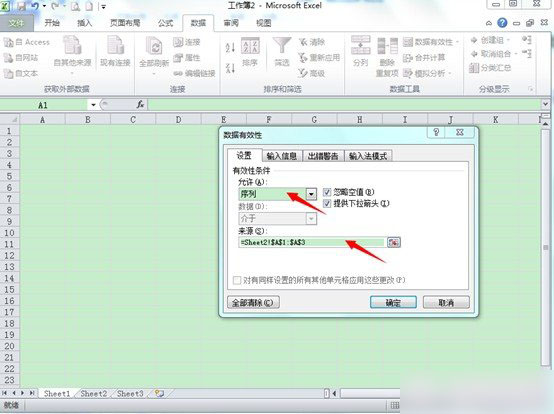554x414 pixels.
Task: Sort descending Z to A
Action: [230, 67]
